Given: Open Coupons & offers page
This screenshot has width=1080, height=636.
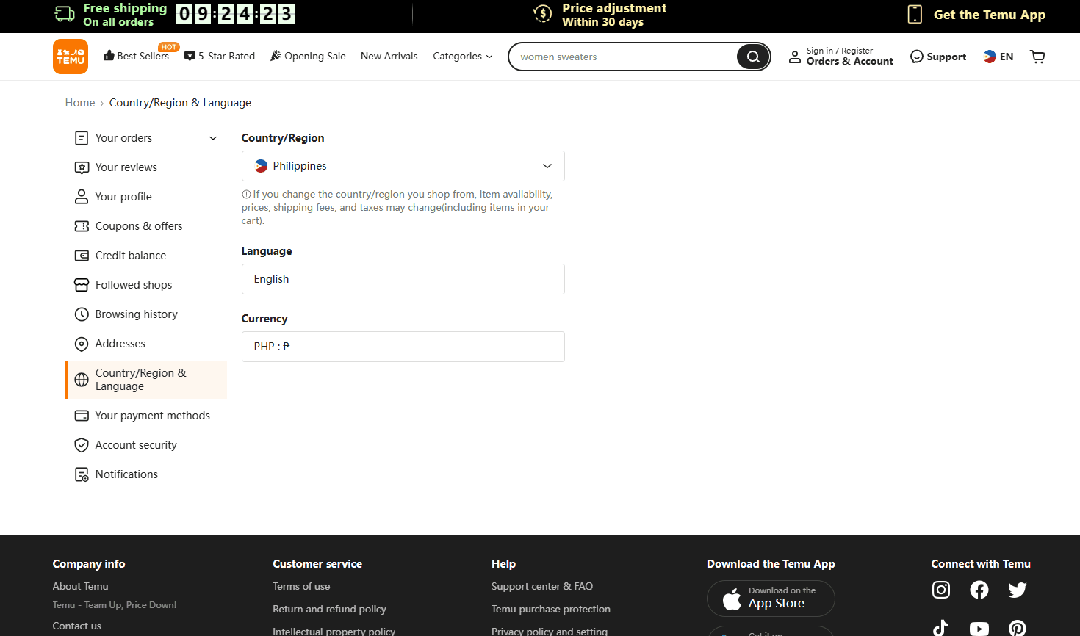Looking at the screenshot, I should point(146,226).
